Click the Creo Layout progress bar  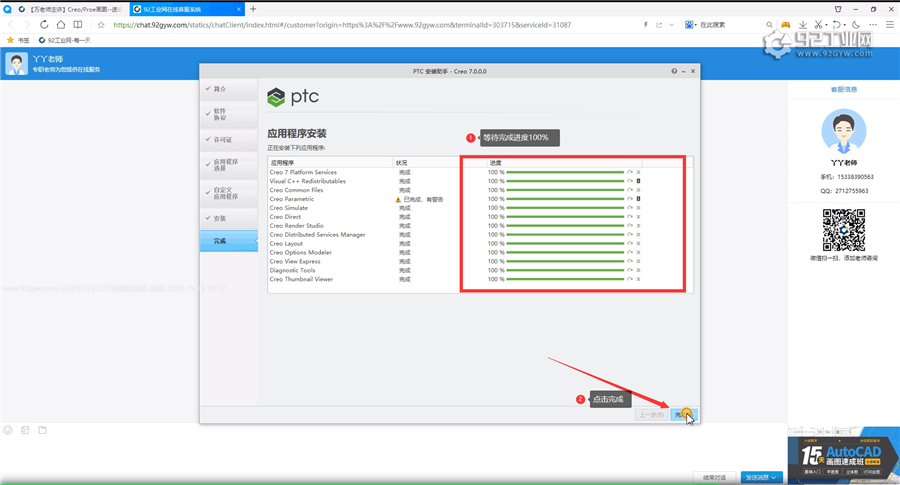pyautogui.click(x=565, y=243)
